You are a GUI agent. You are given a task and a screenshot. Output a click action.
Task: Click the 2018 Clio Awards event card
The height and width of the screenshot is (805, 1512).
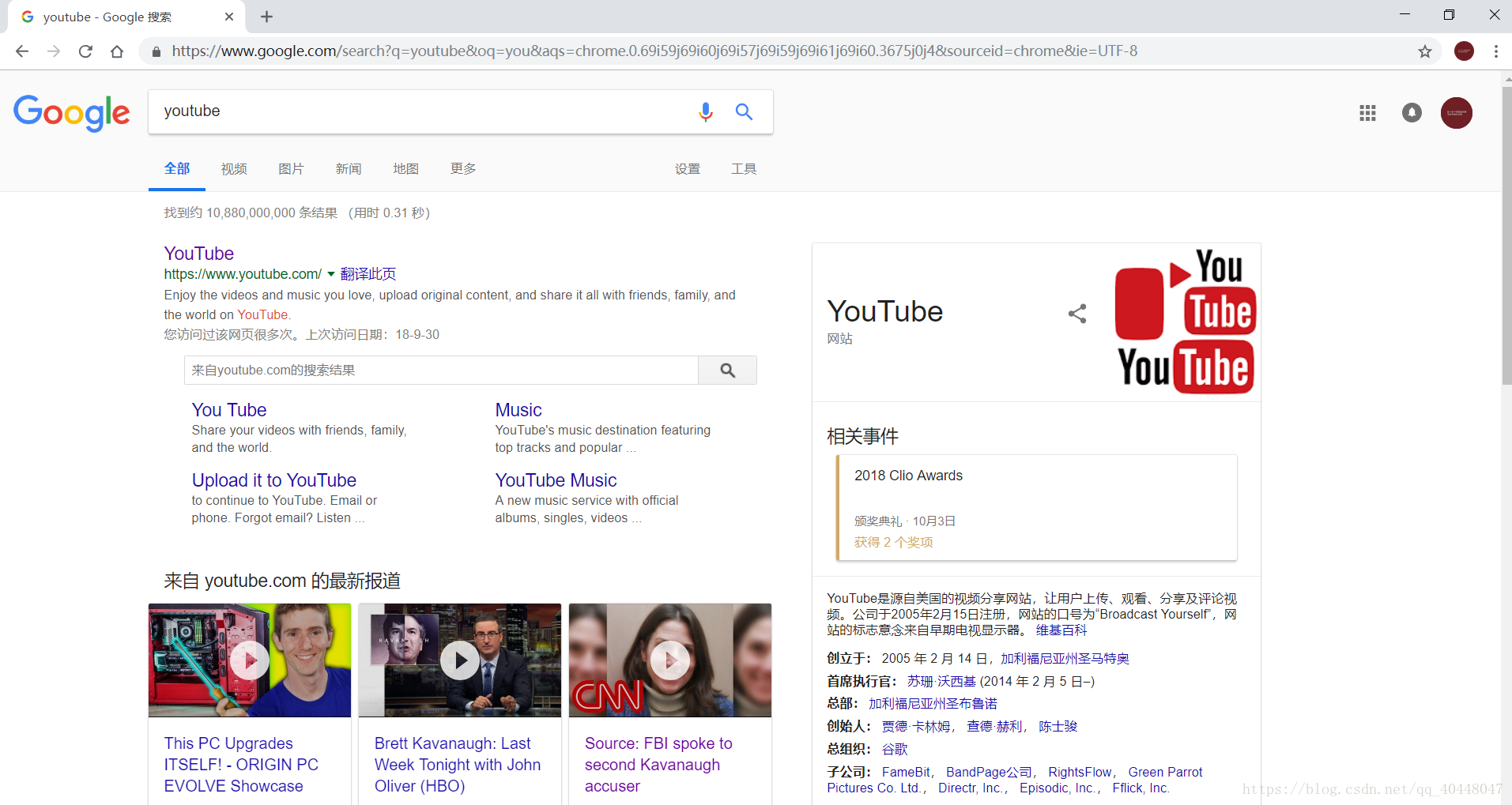(x=1036, y=508)
